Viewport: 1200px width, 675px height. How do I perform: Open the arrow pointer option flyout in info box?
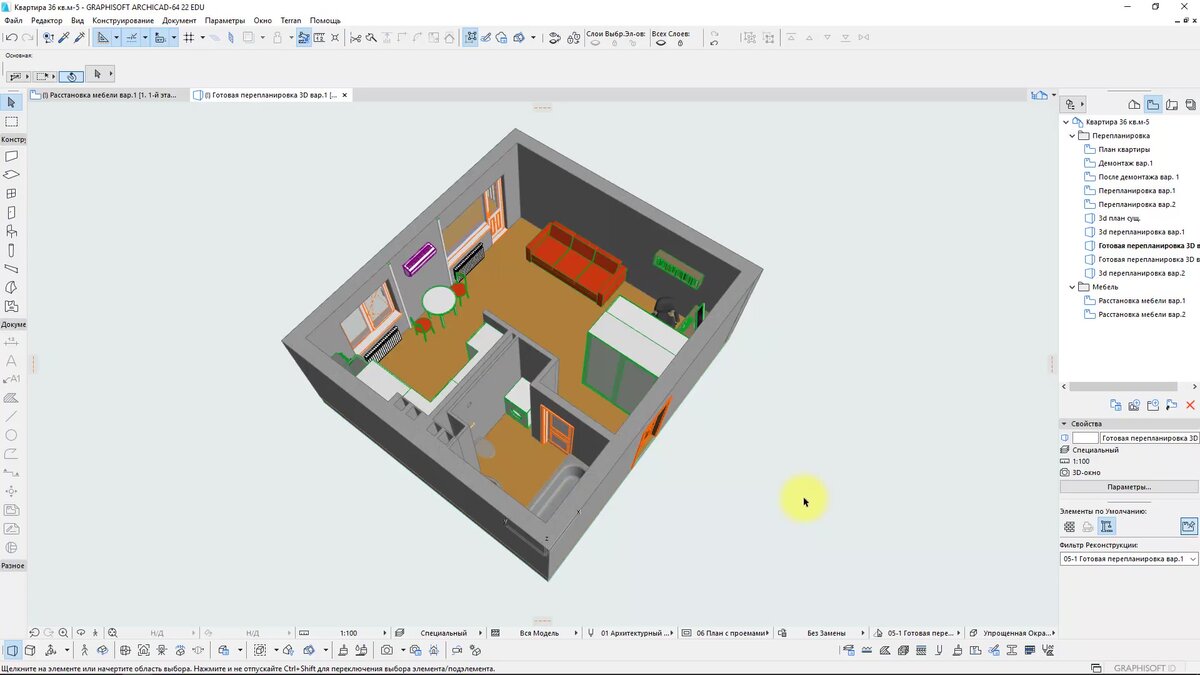(110, 74)
